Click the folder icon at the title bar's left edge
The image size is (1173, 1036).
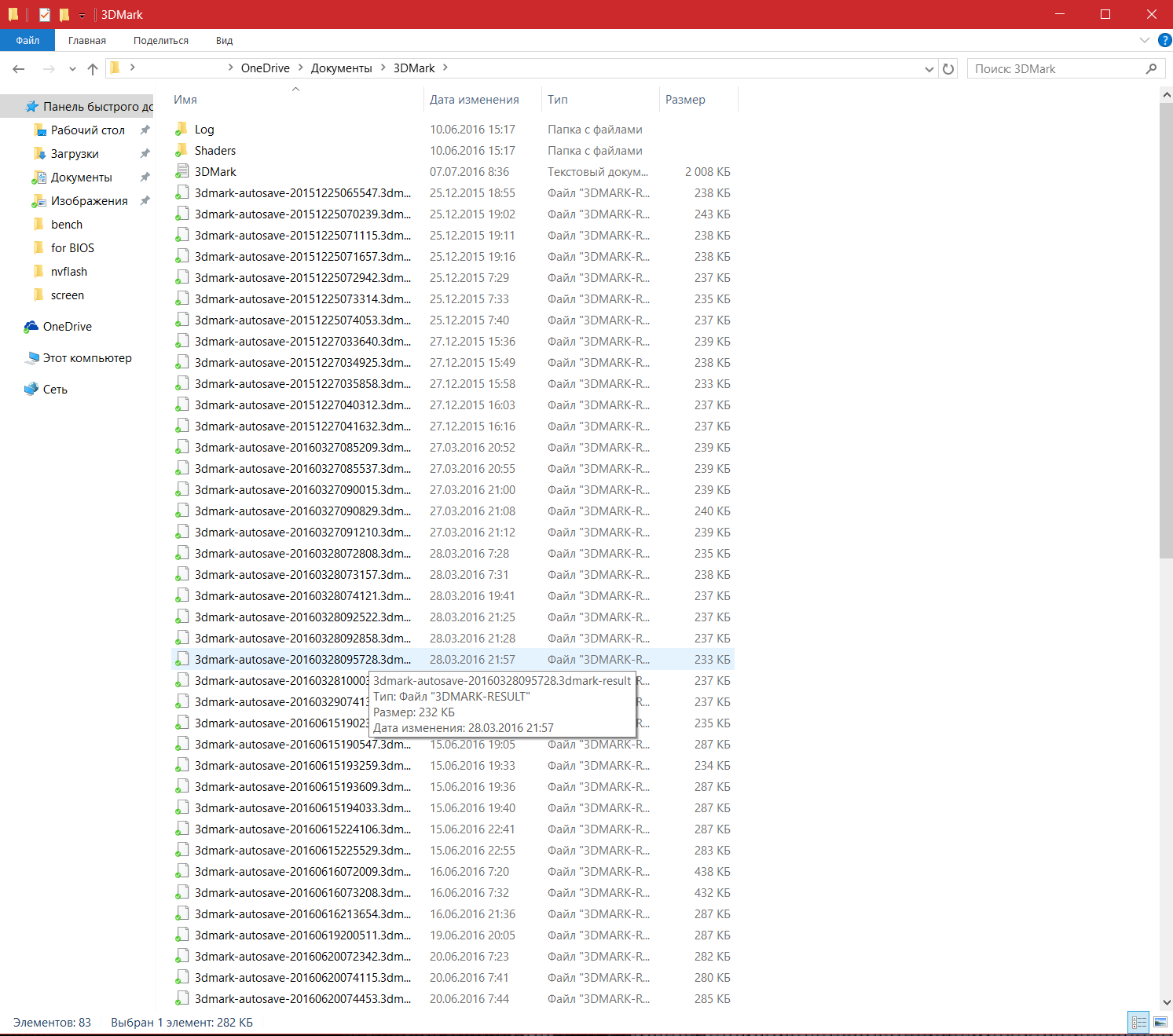coord(13,14)
